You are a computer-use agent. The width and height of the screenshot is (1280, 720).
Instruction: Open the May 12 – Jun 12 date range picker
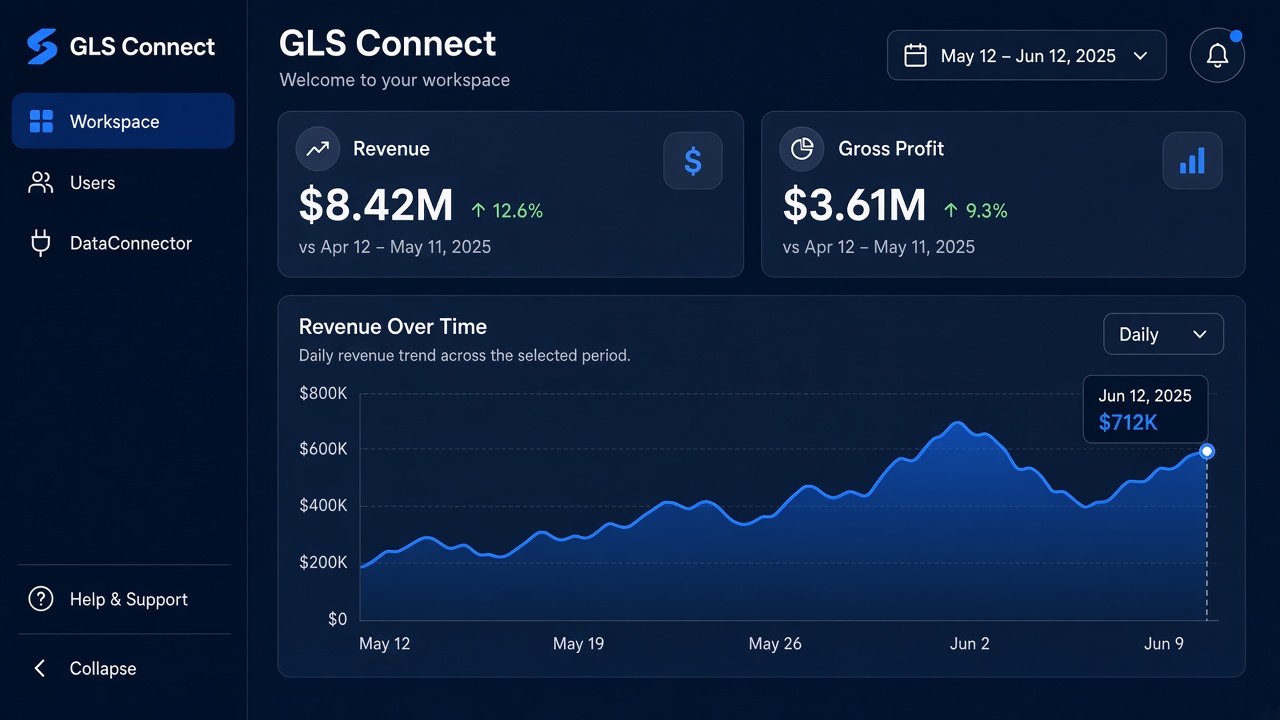(1027, 55)
